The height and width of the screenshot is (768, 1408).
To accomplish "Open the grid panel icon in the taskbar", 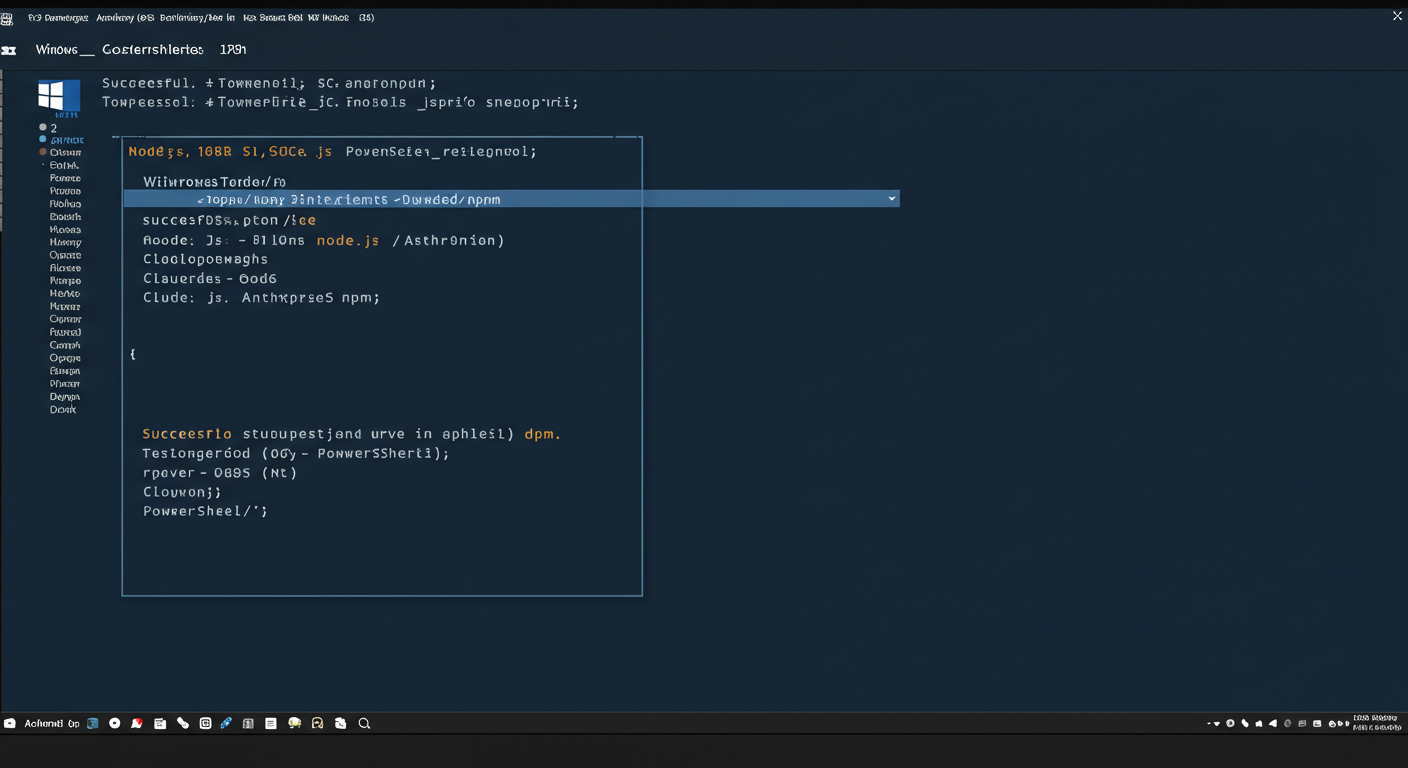I will (248, 723).
